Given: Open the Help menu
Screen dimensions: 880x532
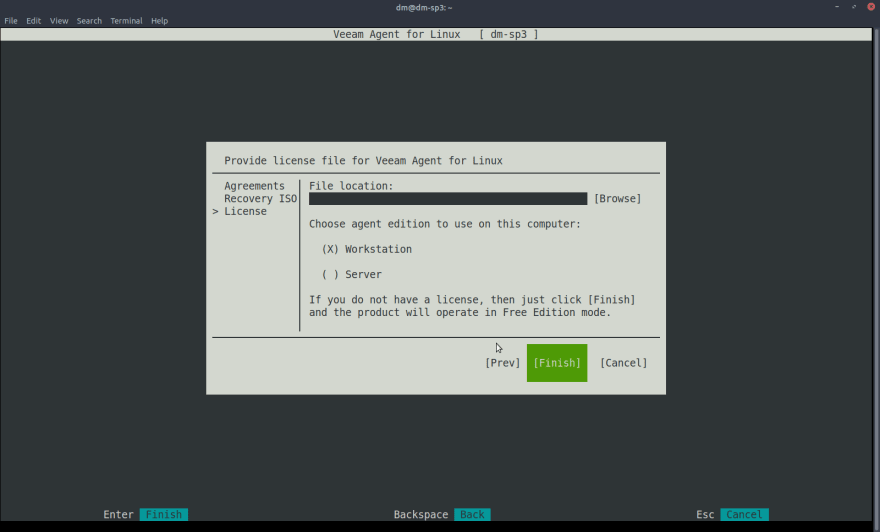Looking at the screenshot, I should coord(159,21).
